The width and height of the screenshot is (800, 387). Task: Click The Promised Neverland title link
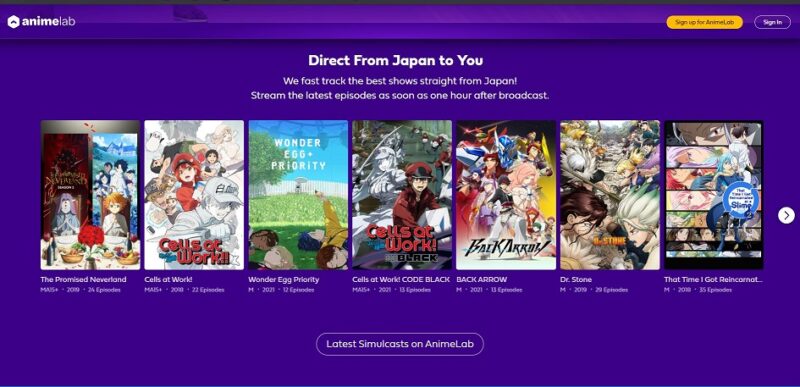[x=83, y=279]
